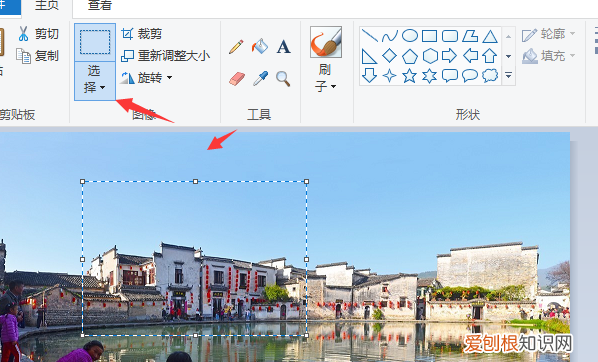Image resolution: width=598 pixels, height=362 pixels.
Task: Select the Six-point star shape
Action: pos(430,76)
